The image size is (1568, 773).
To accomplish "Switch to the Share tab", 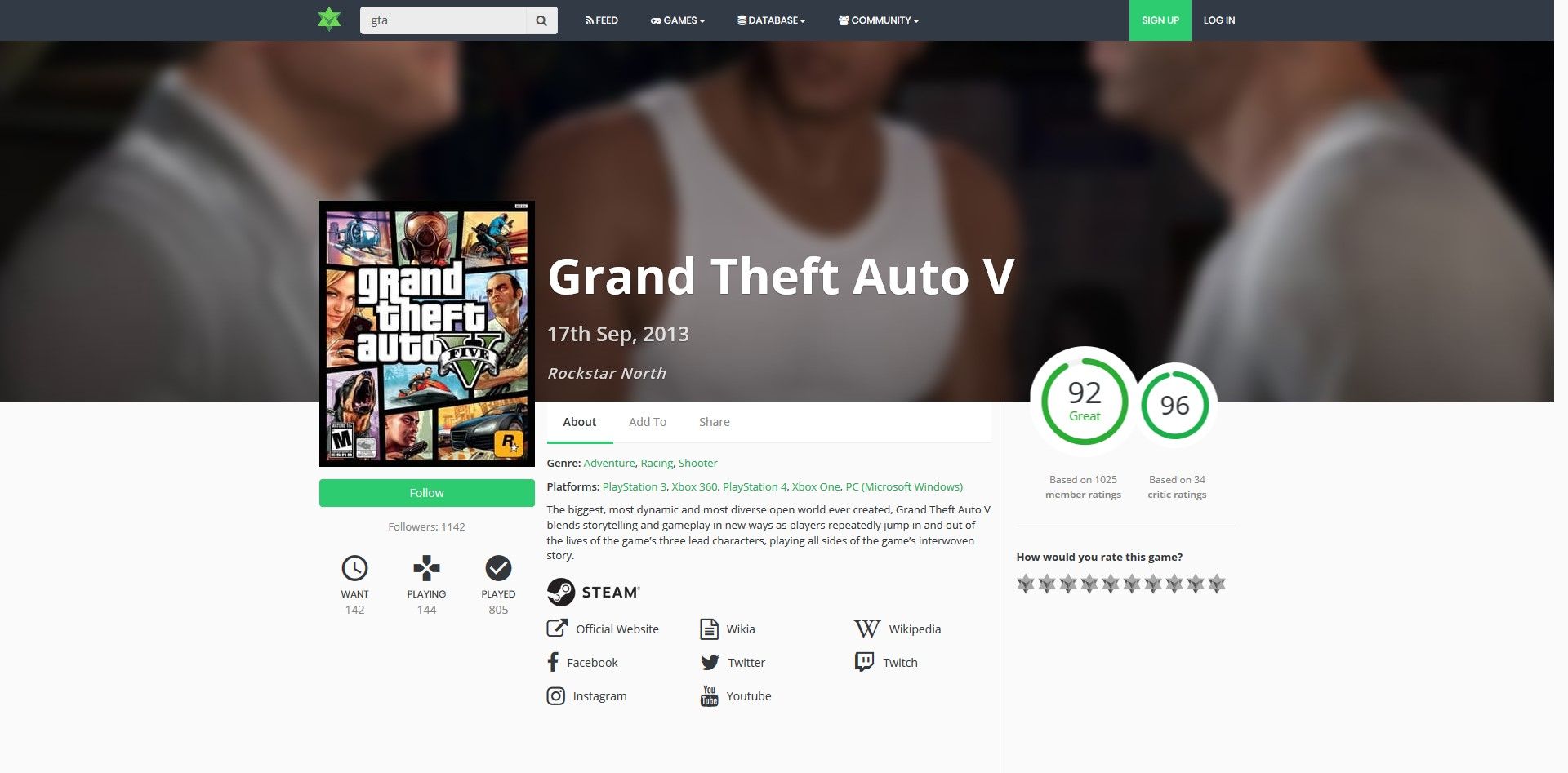I will coord(715,422).
